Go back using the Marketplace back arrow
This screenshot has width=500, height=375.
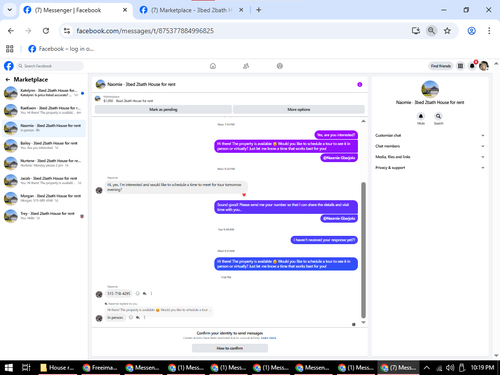[8, 79]
